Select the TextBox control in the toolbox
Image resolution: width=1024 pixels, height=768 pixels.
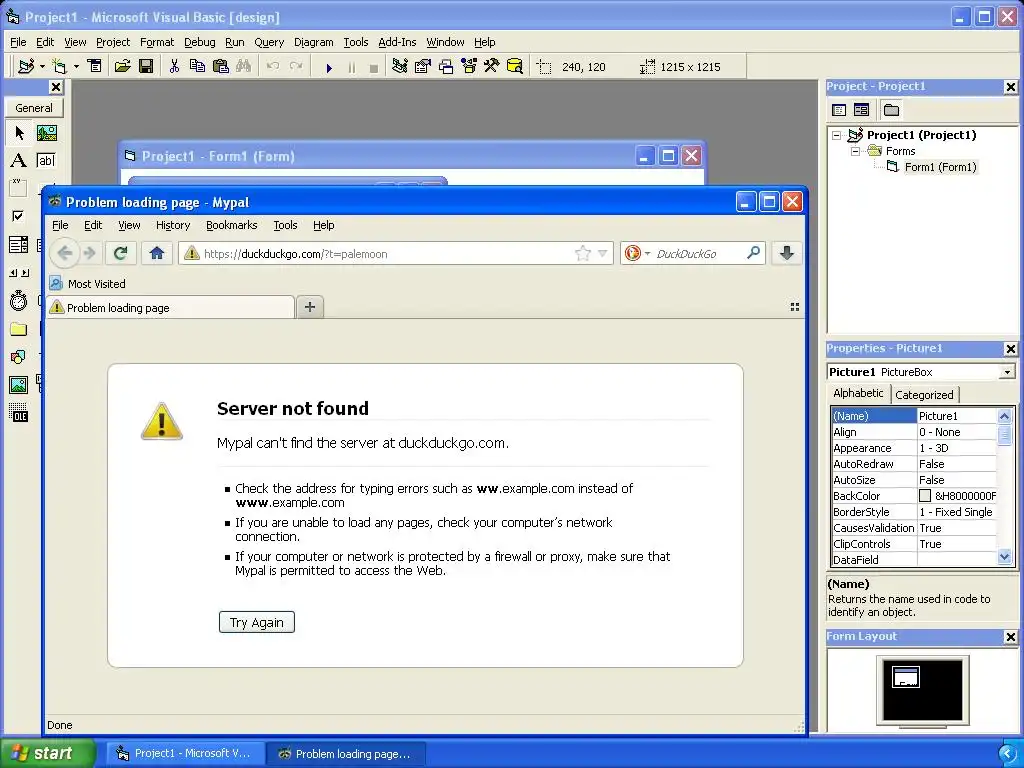pos(46,160)
